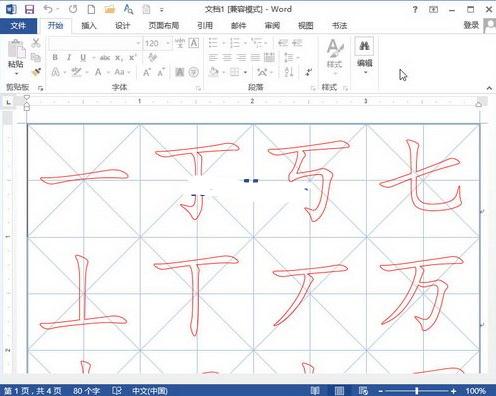The height and width of the screenshot is (396, 496).
Task: Expand the 编辑 (Editing) dropdown arrow
Action: [x=365, y=72]
